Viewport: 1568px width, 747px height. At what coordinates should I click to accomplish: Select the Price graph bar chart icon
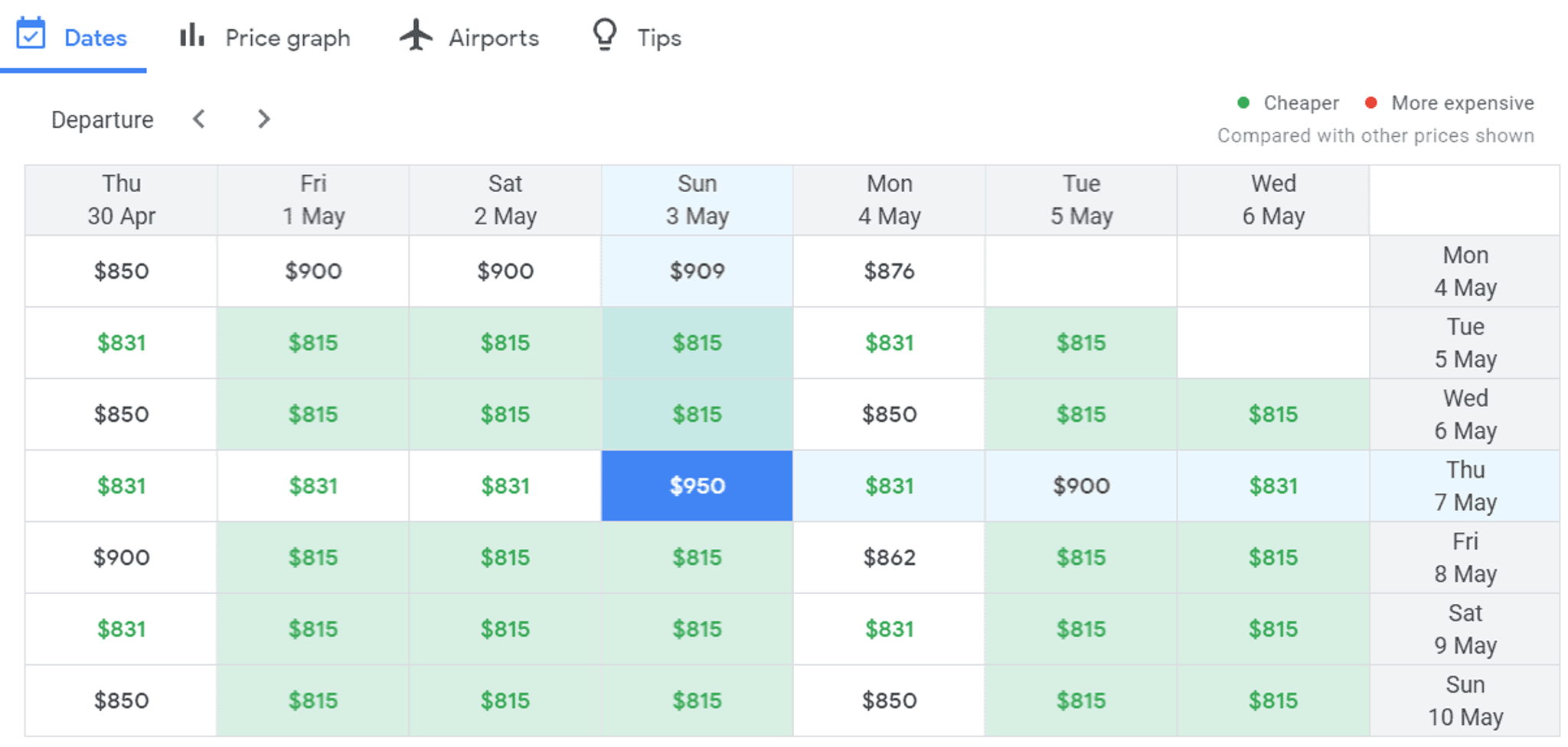[x=191, y=35]
